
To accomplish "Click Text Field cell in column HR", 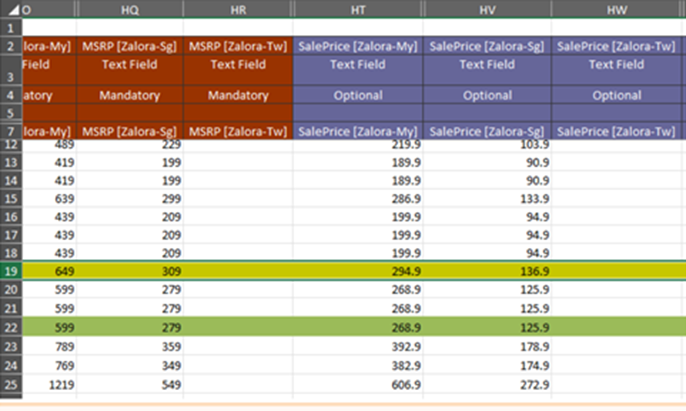I will [238, 70].
